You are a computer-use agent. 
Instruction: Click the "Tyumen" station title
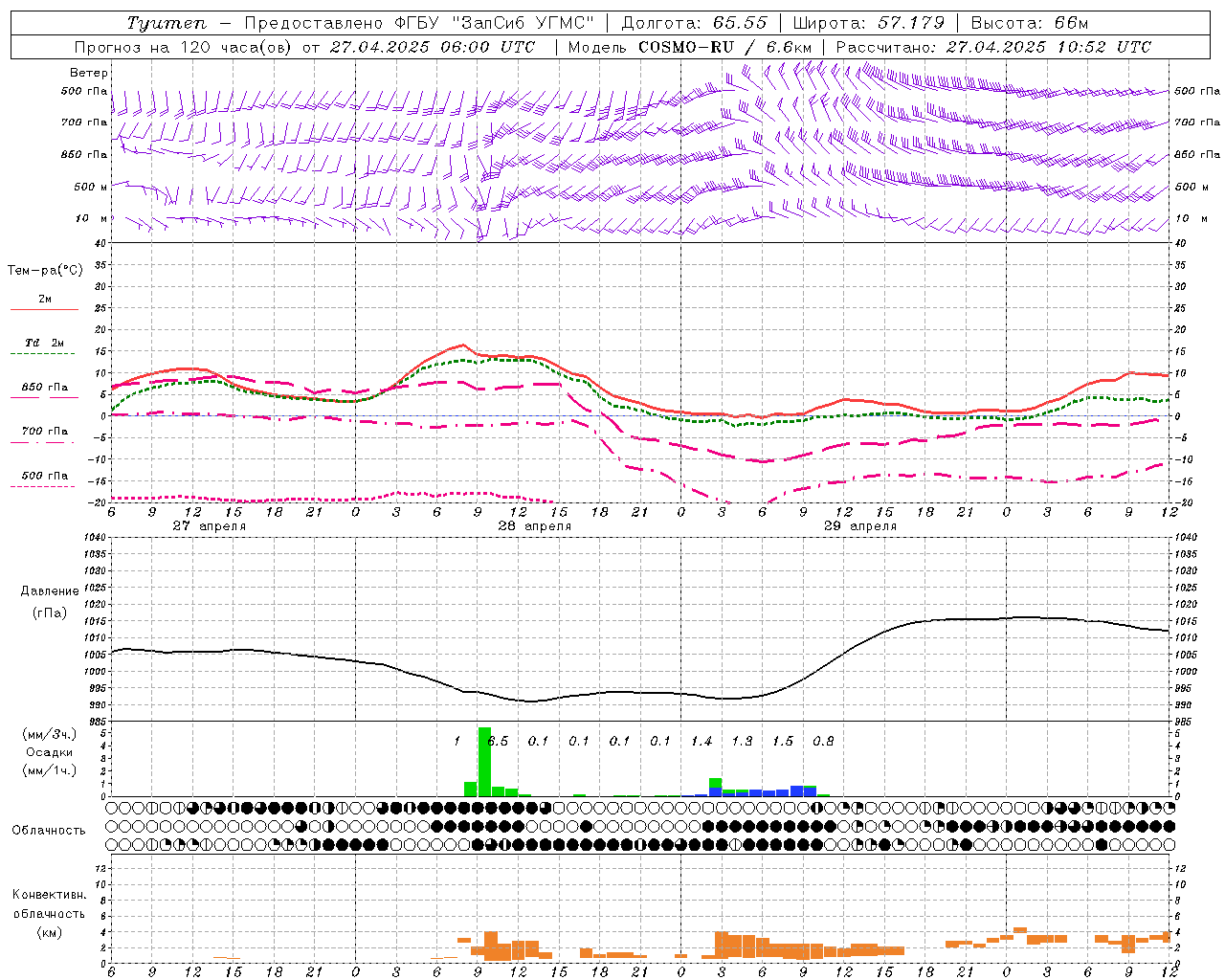[x=167, y=23]
